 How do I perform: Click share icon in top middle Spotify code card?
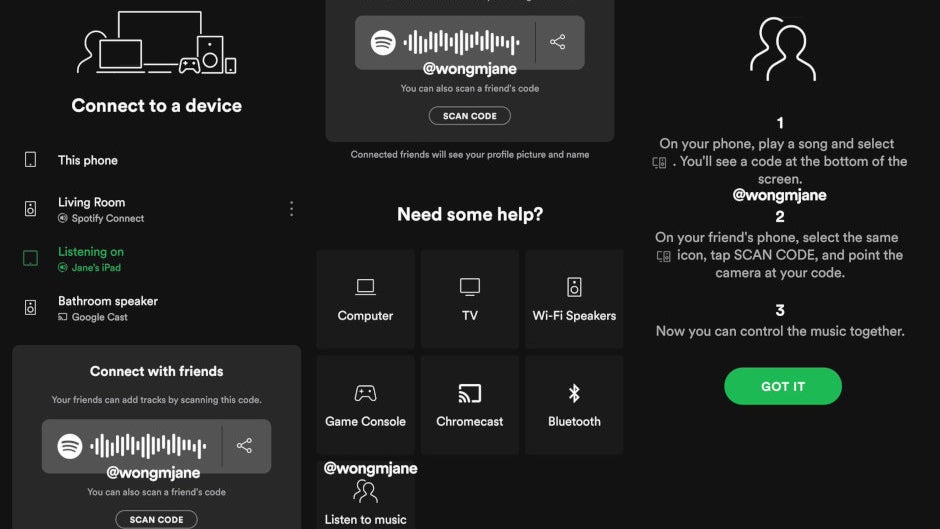tap(558, 41)
